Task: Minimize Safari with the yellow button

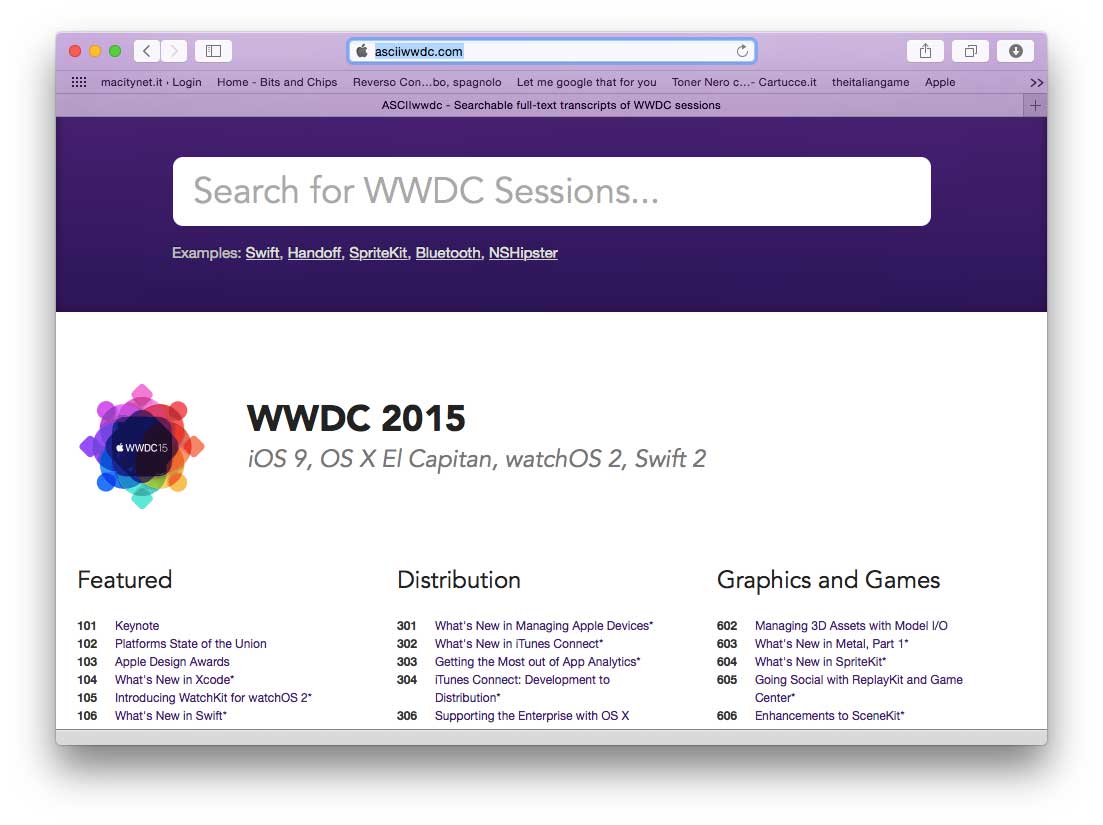Action: (95, 51)
